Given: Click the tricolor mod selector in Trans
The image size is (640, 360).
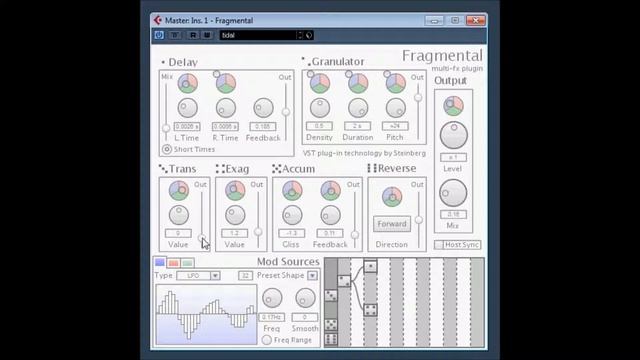Looking at the screenshot, I should 179,190.
